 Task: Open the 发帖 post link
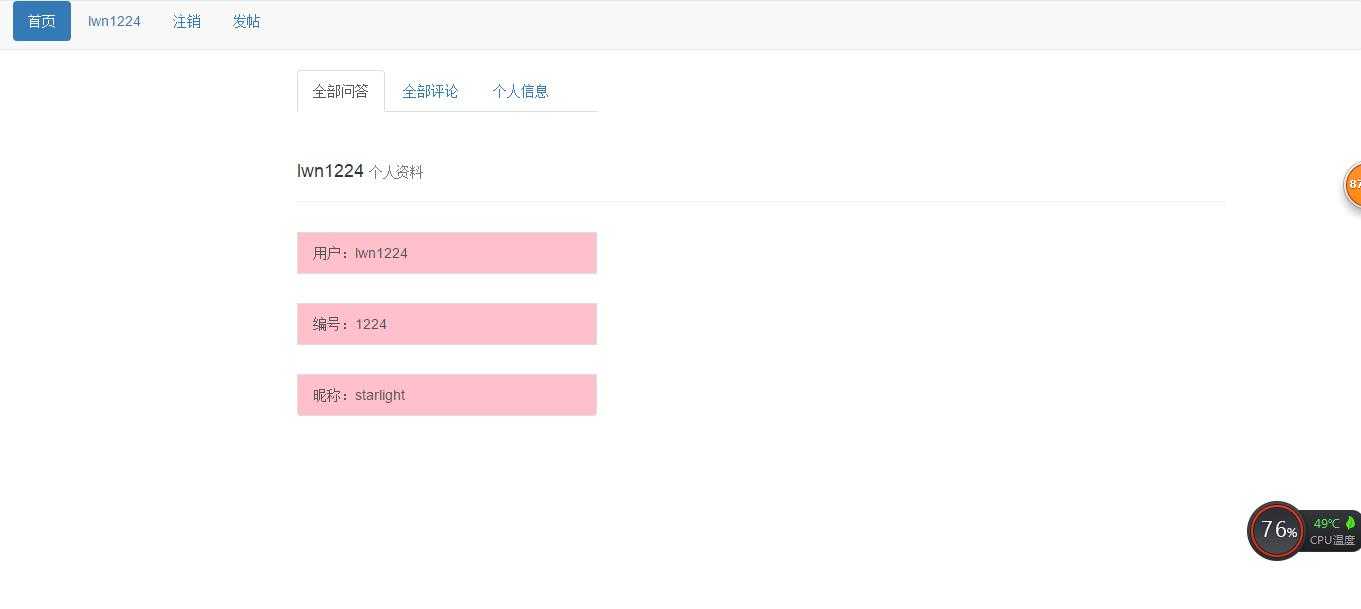click(246, 21)
